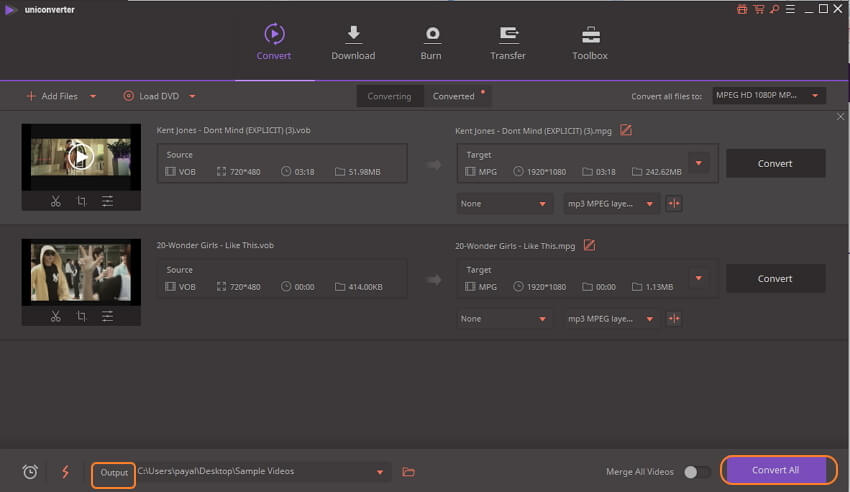The width and height of the screenshot is (850, 492).
Task: Remove the Kent Jones file with X
Action: pos(840,116)
